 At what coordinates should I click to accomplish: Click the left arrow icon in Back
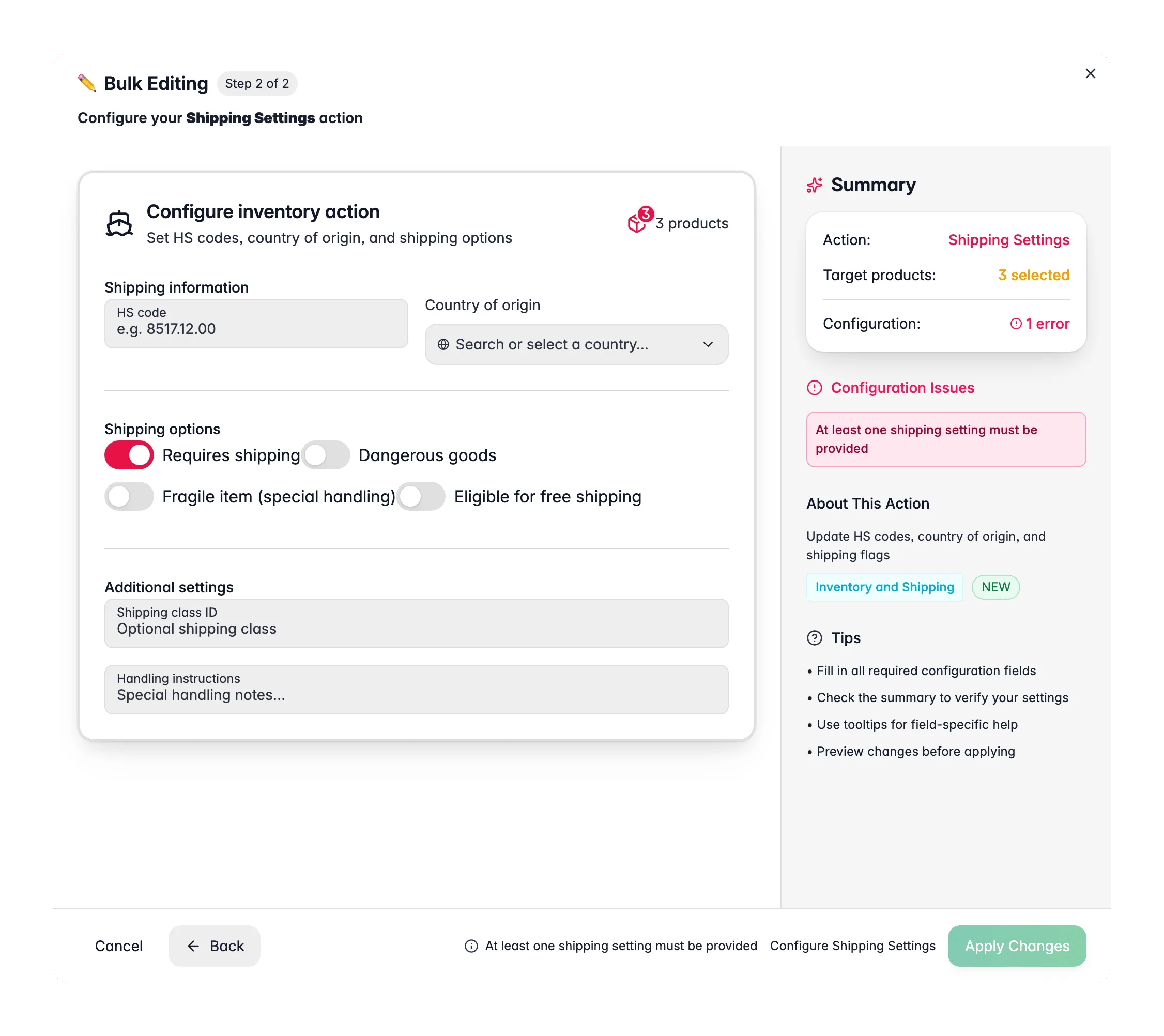pyautogui.click(x=193, y=946)
